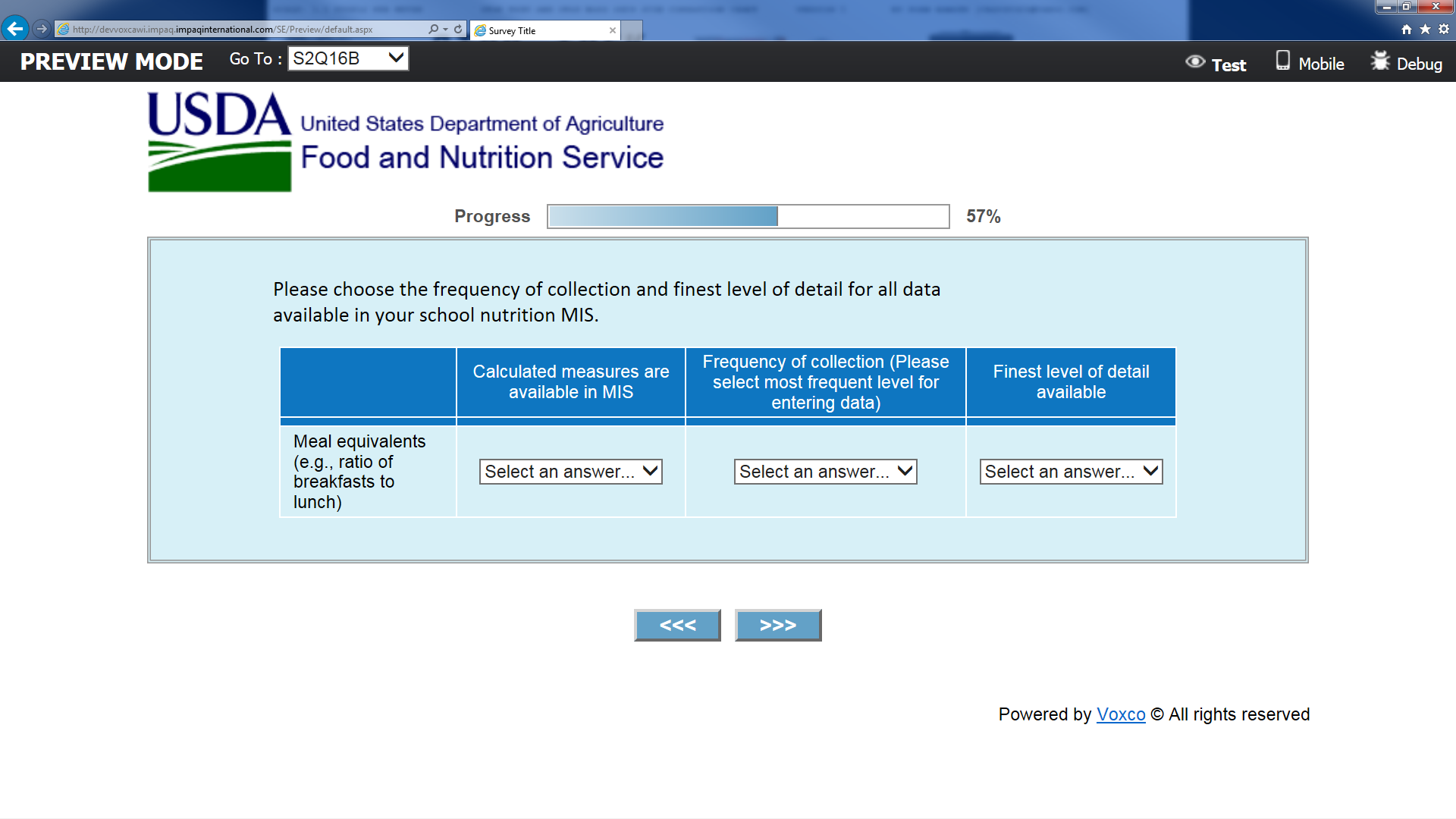The image size is (1456, 819).
Task: Open browser home page icon
Action: tap(1407, 30)
